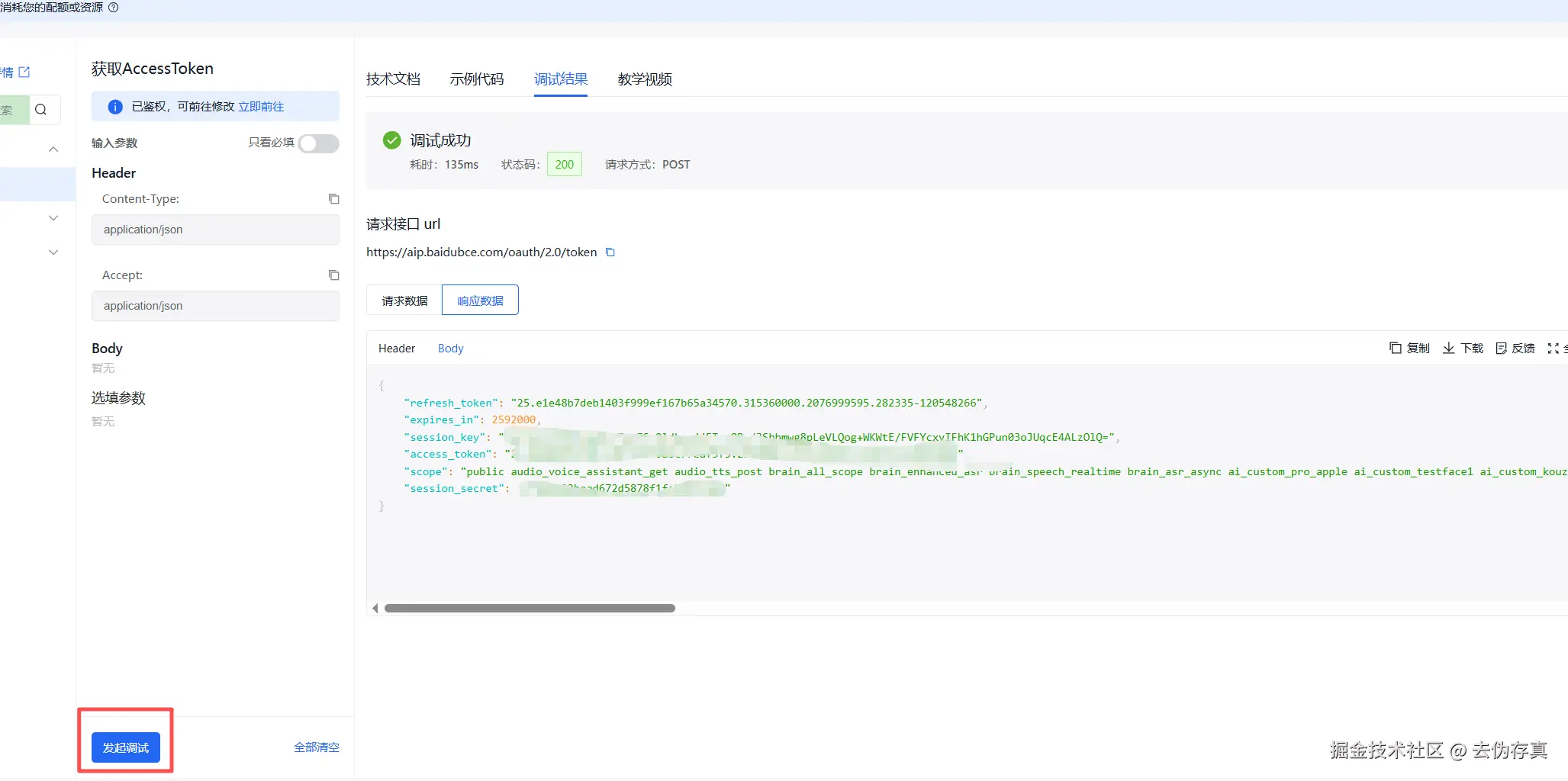Go to the 教学视频 tab
Image resolution: width=1568 pixels, height=781 pixels.
[645, 79]
